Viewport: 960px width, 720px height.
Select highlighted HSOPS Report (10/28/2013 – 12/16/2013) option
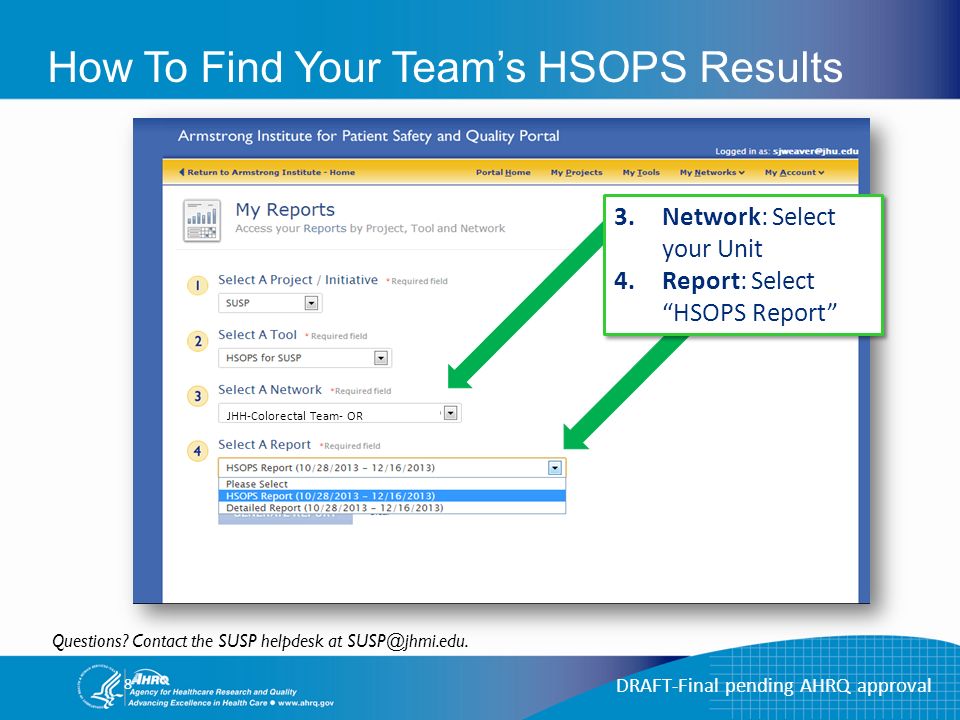pos(392,495)
